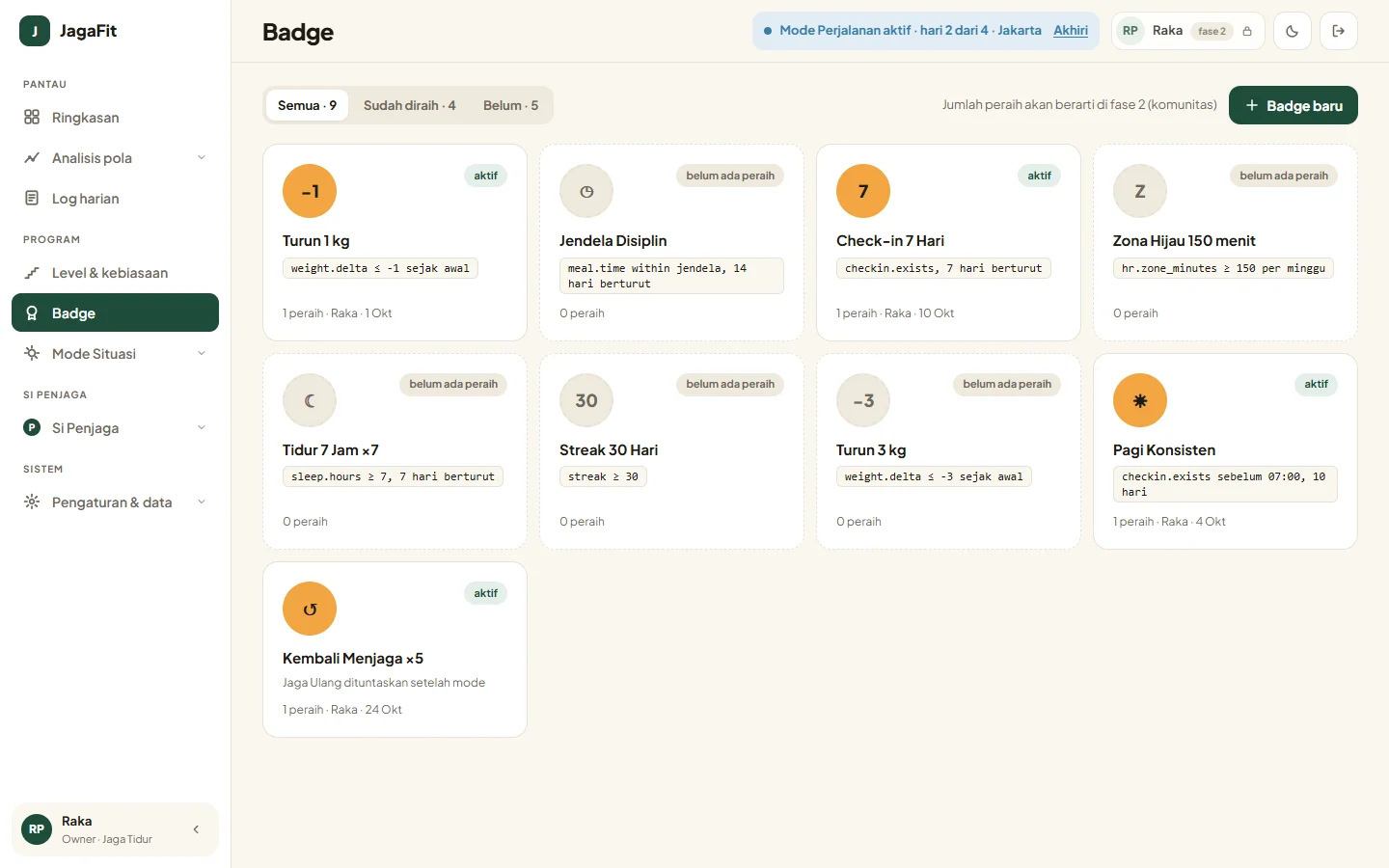Image resolution: width=1389 pixels, height=868 pixels.
Task: Click the lock icon beside fase 2
Action: tap(1247, 31)
